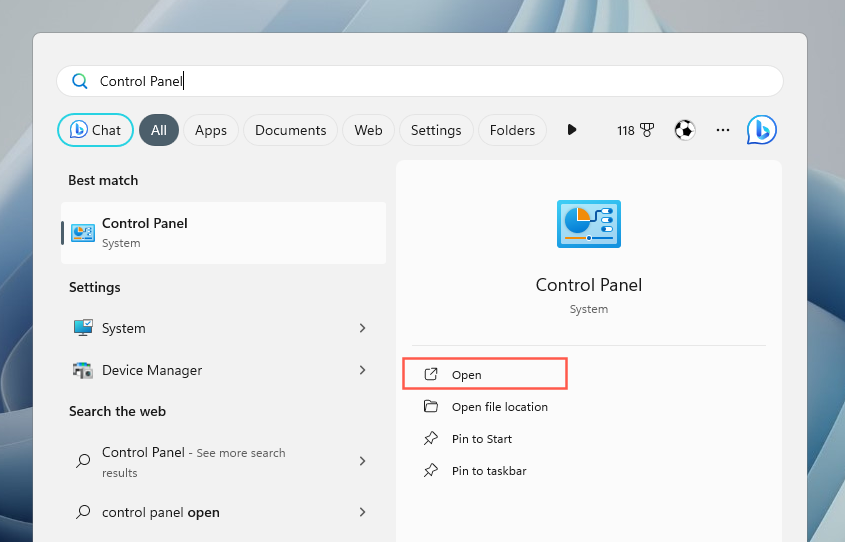
Task: Click the Pin to Start pin icon
Action: (431, 438)
